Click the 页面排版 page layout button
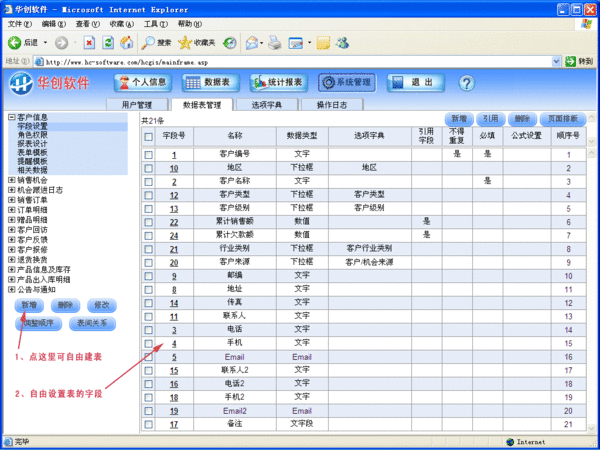Viewport: 600px width, 450px height. [563, 119]
